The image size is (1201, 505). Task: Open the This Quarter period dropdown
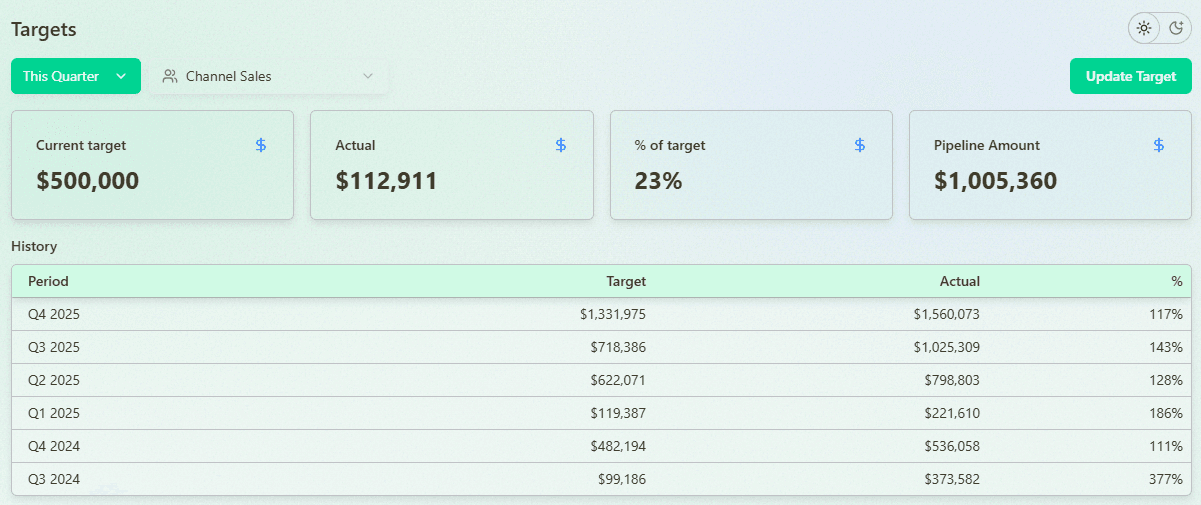pyautogui.click(x=76, y=76)
